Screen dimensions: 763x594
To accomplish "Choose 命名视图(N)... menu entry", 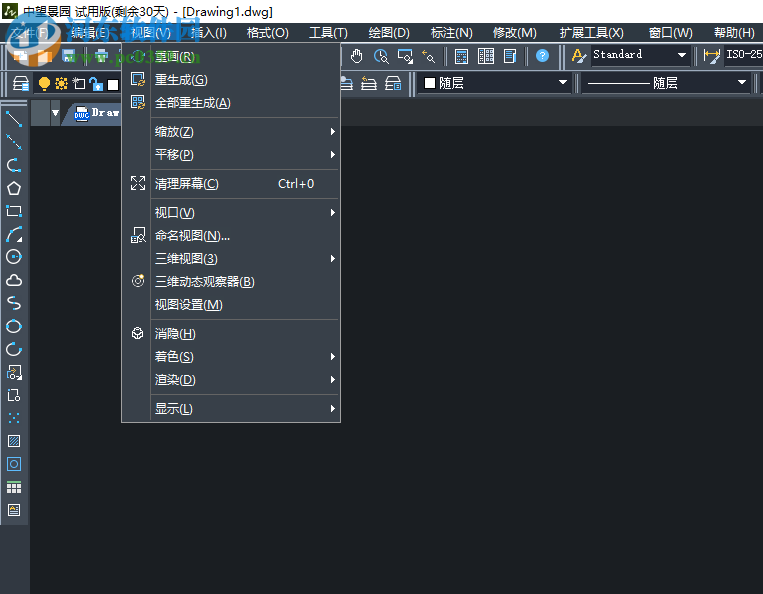I will point(231,235).
